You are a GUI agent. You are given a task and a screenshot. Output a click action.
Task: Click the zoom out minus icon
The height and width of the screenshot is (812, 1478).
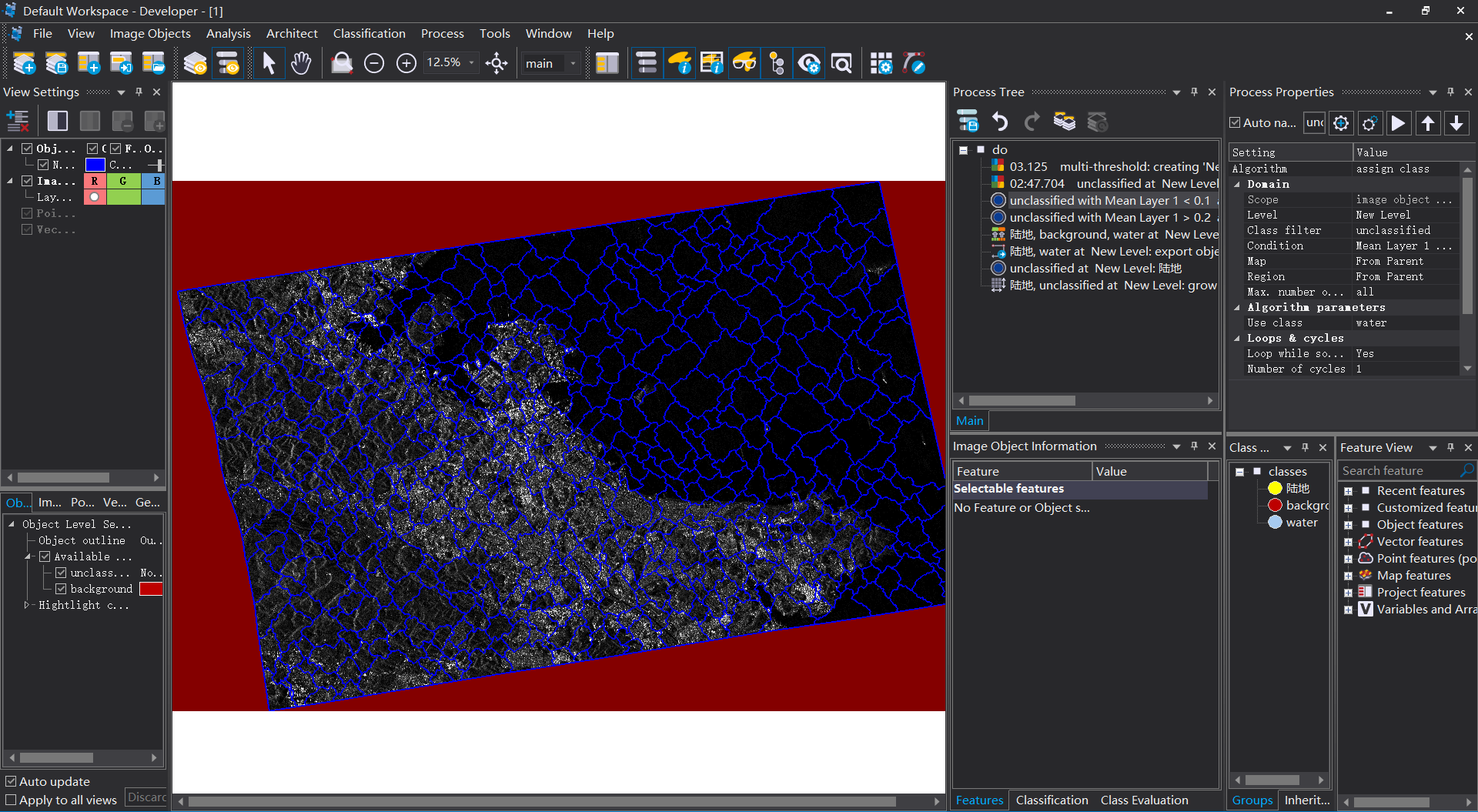click(x=374, y=63)
